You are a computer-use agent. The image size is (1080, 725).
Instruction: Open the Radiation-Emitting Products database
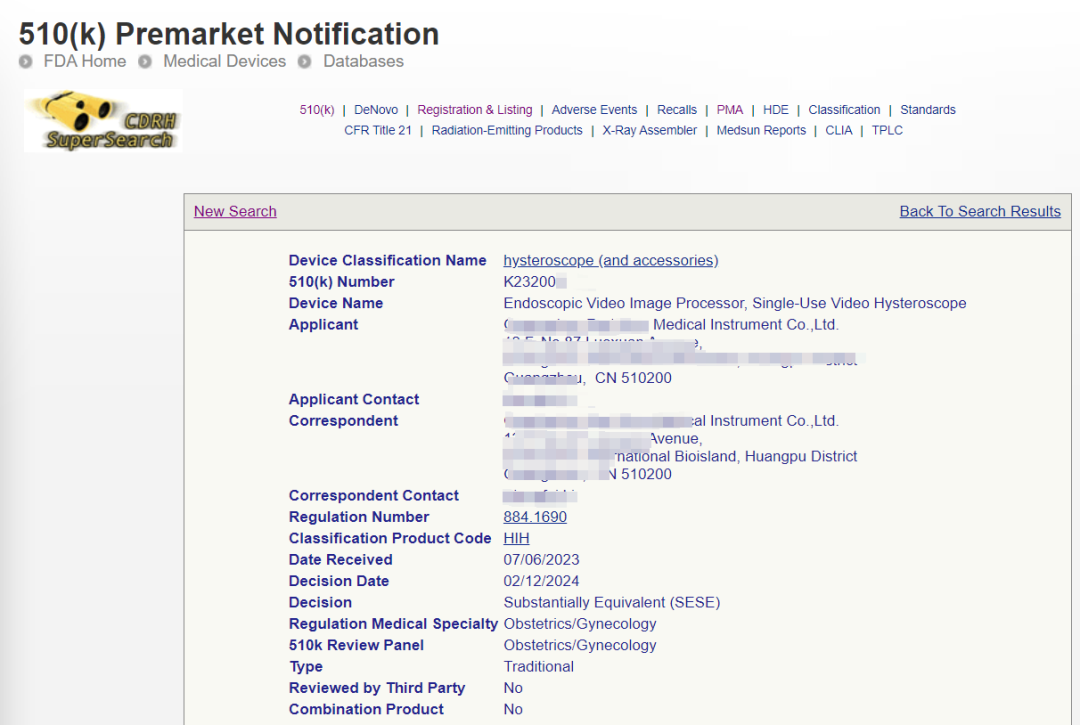[x=507, y=130]
